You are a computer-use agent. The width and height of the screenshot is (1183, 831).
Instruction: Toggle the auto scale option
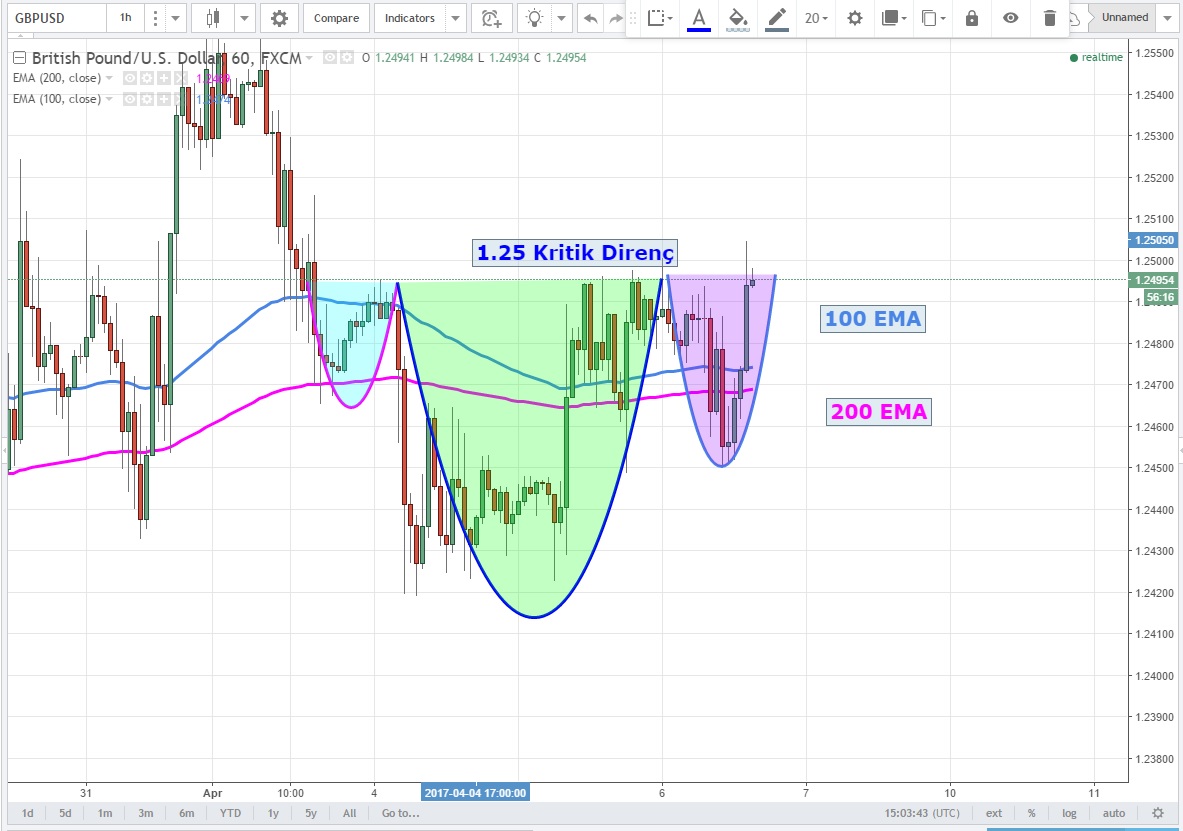[x=1113, y=813]
